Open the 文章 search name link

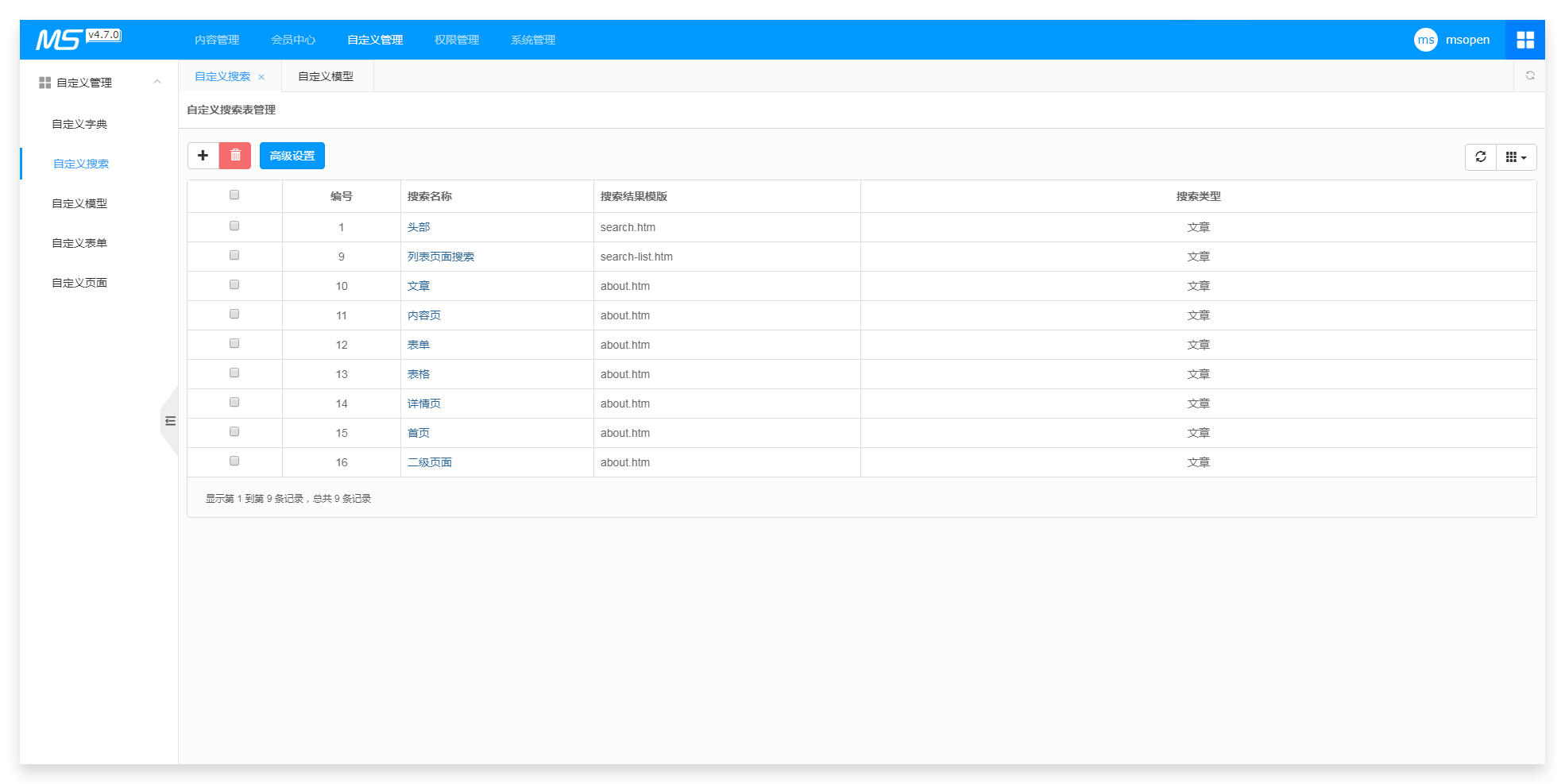[419, 286]
